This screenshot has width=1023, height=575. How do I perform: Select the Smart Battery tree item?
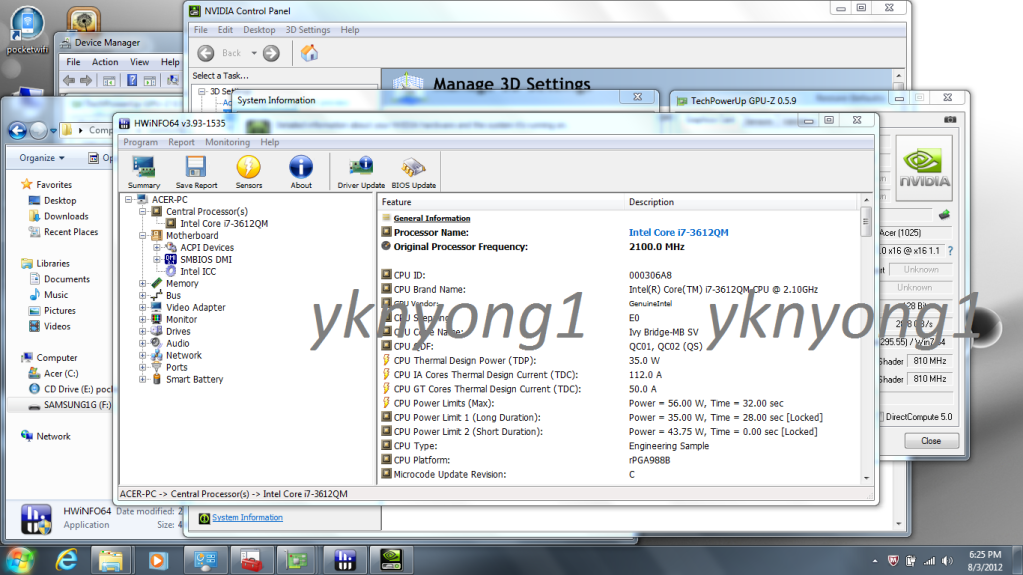coord(194,379)
